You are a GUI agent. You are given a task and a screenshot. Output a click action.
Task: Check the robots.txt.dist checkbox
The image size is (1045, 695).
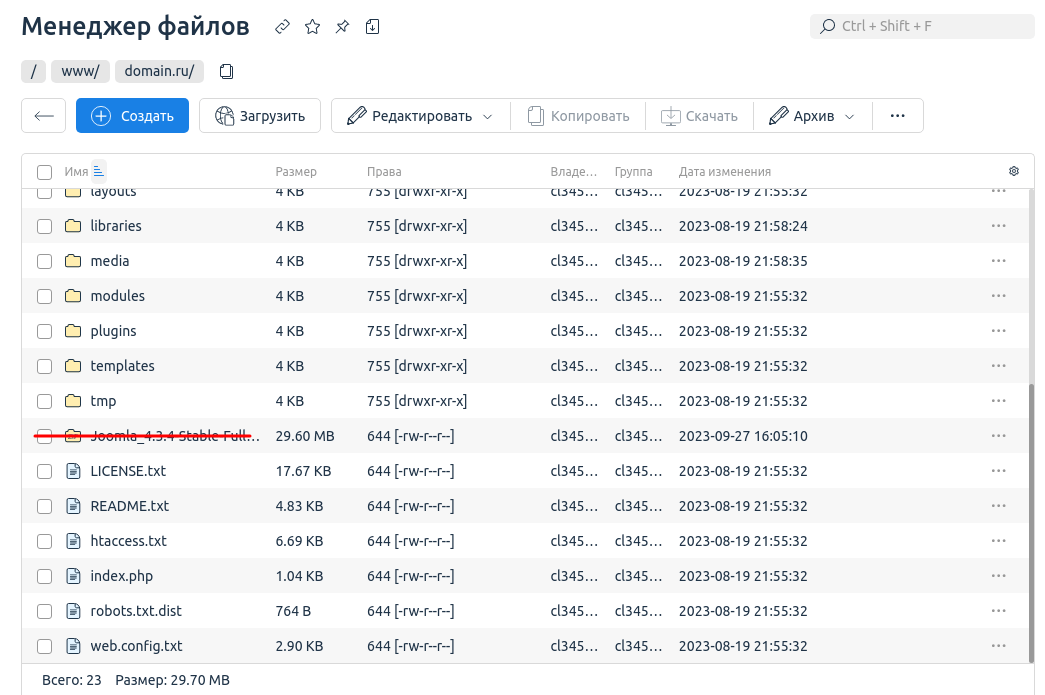[x=45, y=611]
